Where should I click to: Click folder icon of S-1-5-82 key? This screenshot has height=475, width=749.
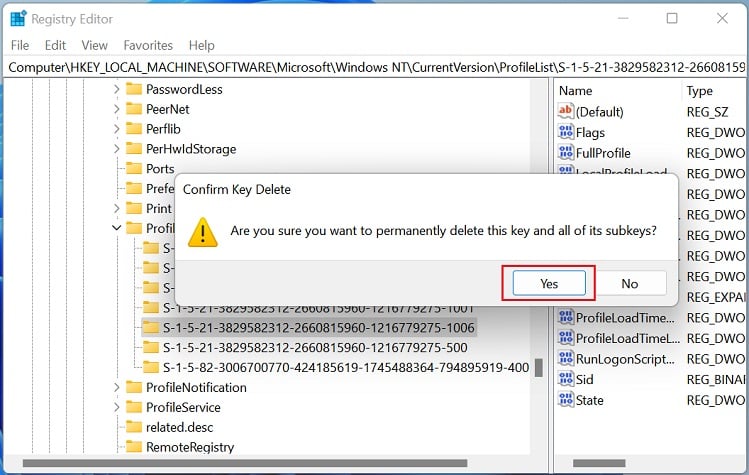click(151, 367)
